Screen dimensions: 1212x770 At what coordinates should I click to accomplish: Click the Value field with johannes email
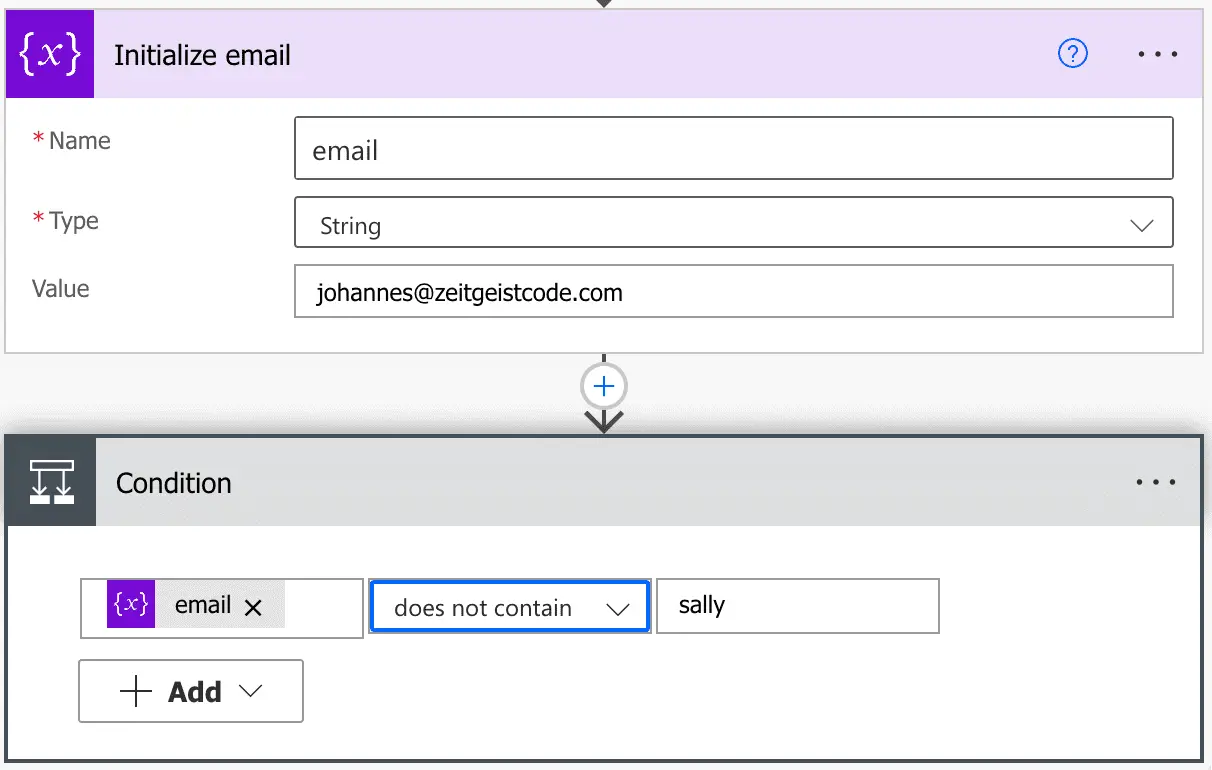pos(735,291)
